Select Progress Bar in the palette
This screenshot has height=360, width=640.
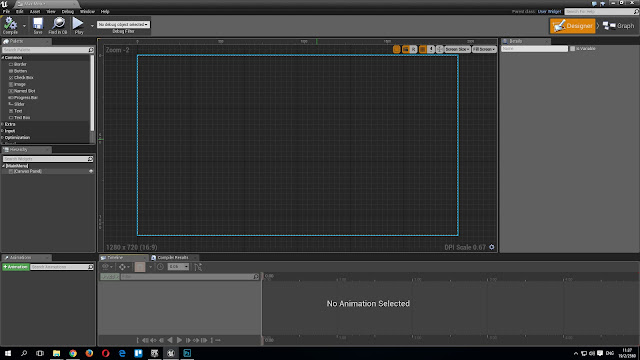click(x=25, y=98)
